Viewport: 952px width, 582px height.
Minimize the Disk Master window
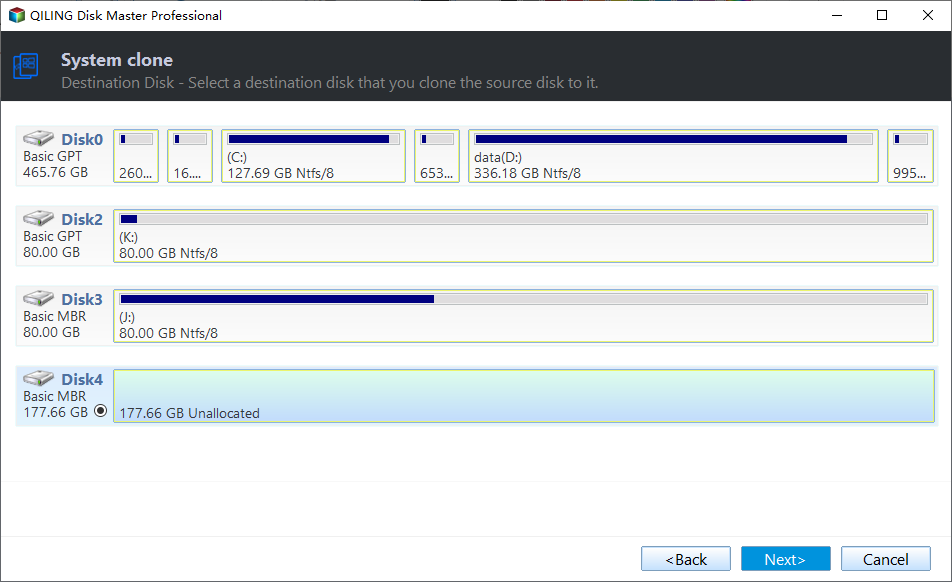(x=837, y=15)
